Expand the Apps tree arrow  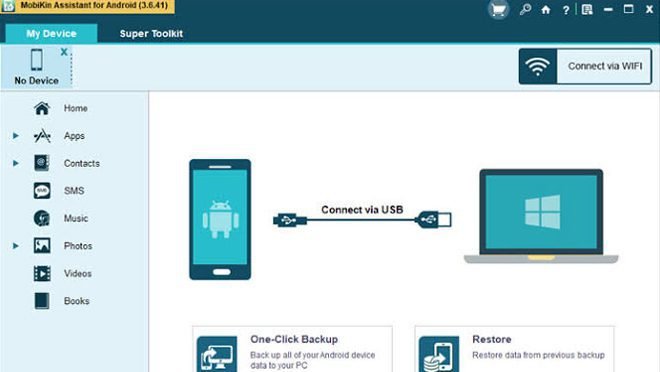click(x=16, y=136)
